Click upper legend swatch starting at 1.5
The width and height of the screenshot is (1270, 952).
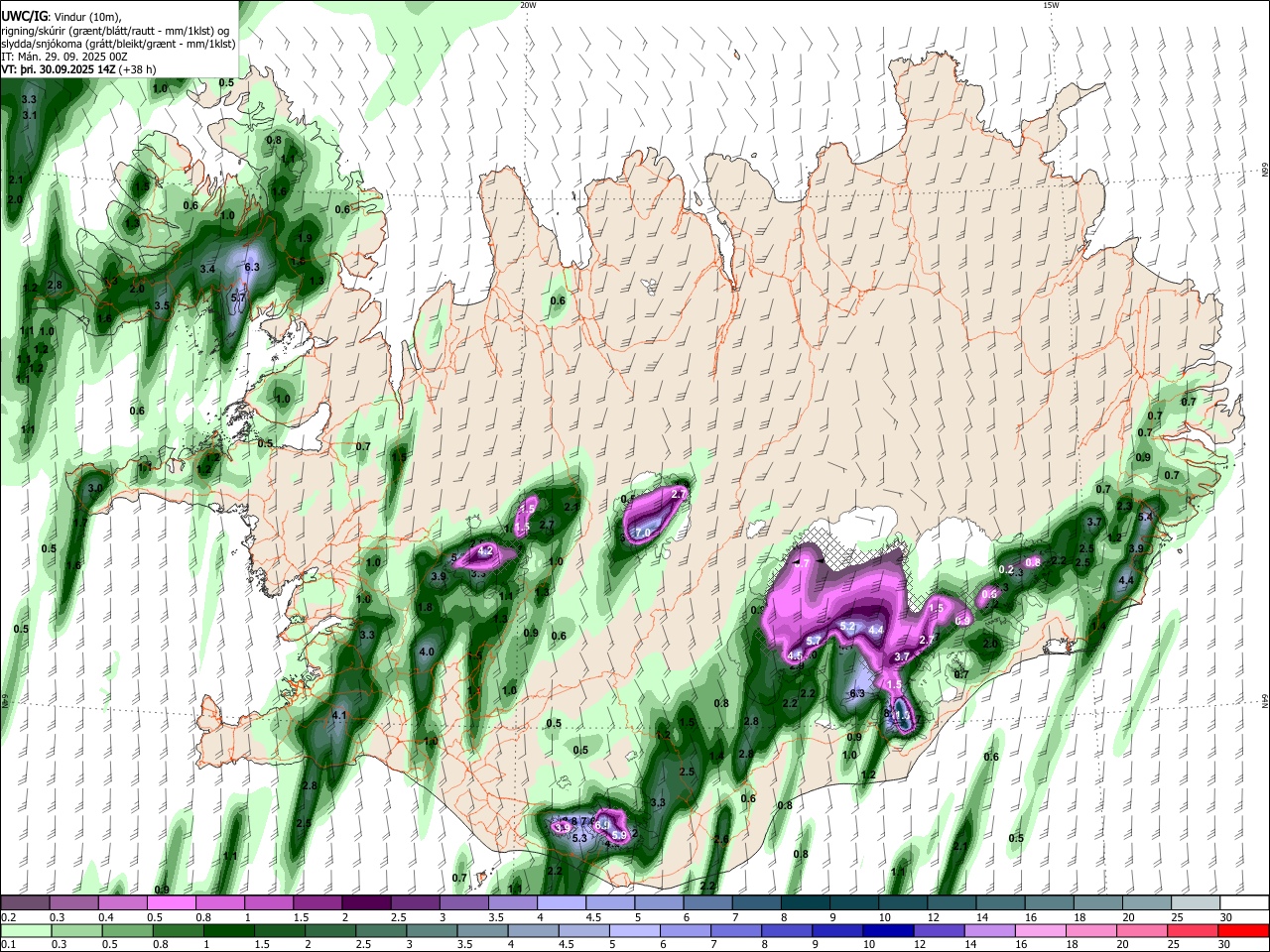click(x=317, y=902)
